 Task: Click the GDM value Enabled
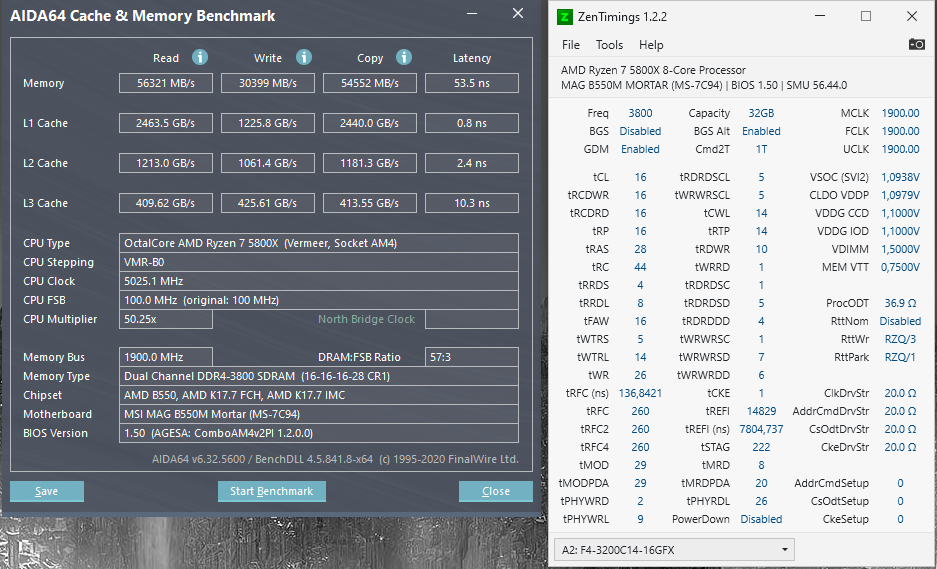(x=640, y=149)
